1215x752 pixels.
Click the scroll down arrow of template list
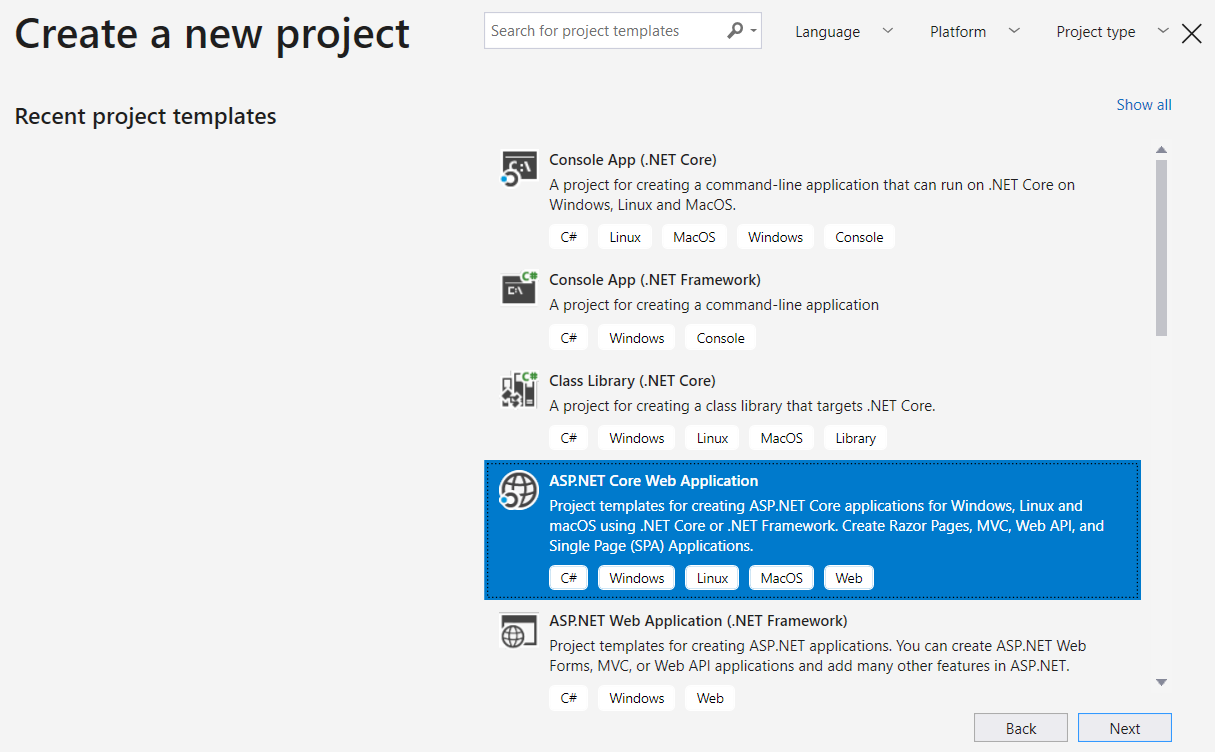pos(1161,682)
